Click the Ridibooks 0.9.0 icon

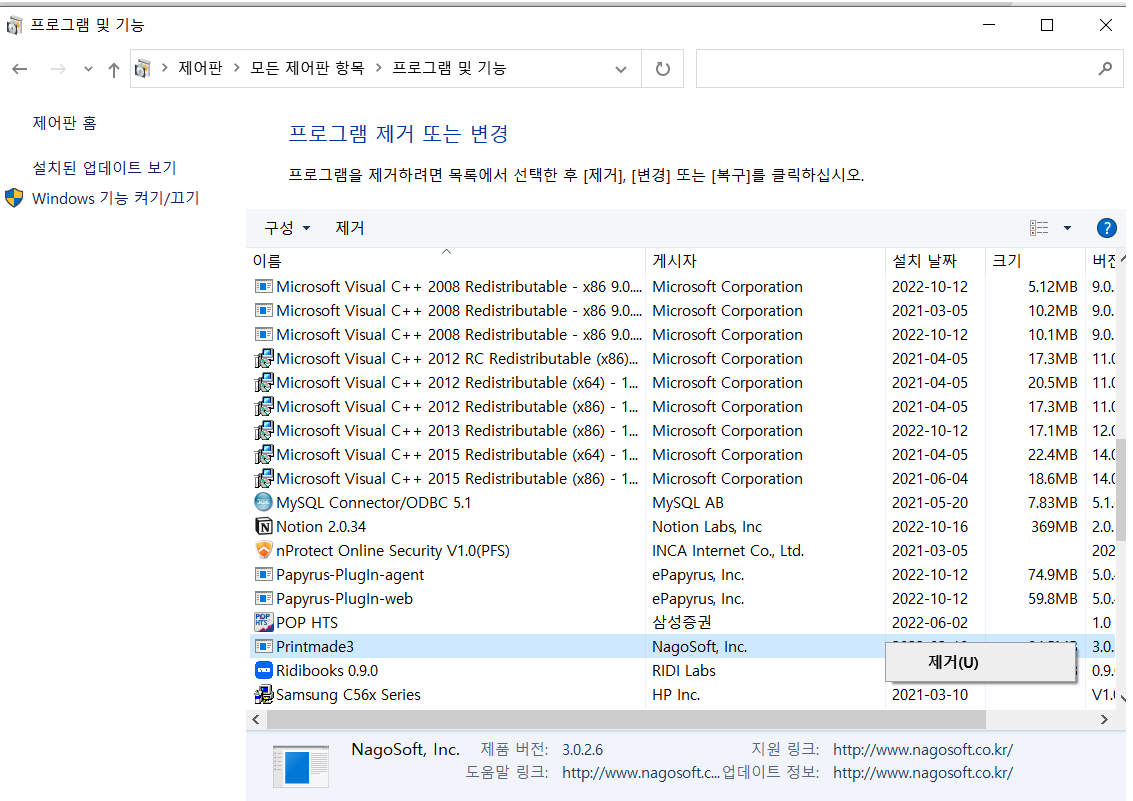(x=264, y=670)
